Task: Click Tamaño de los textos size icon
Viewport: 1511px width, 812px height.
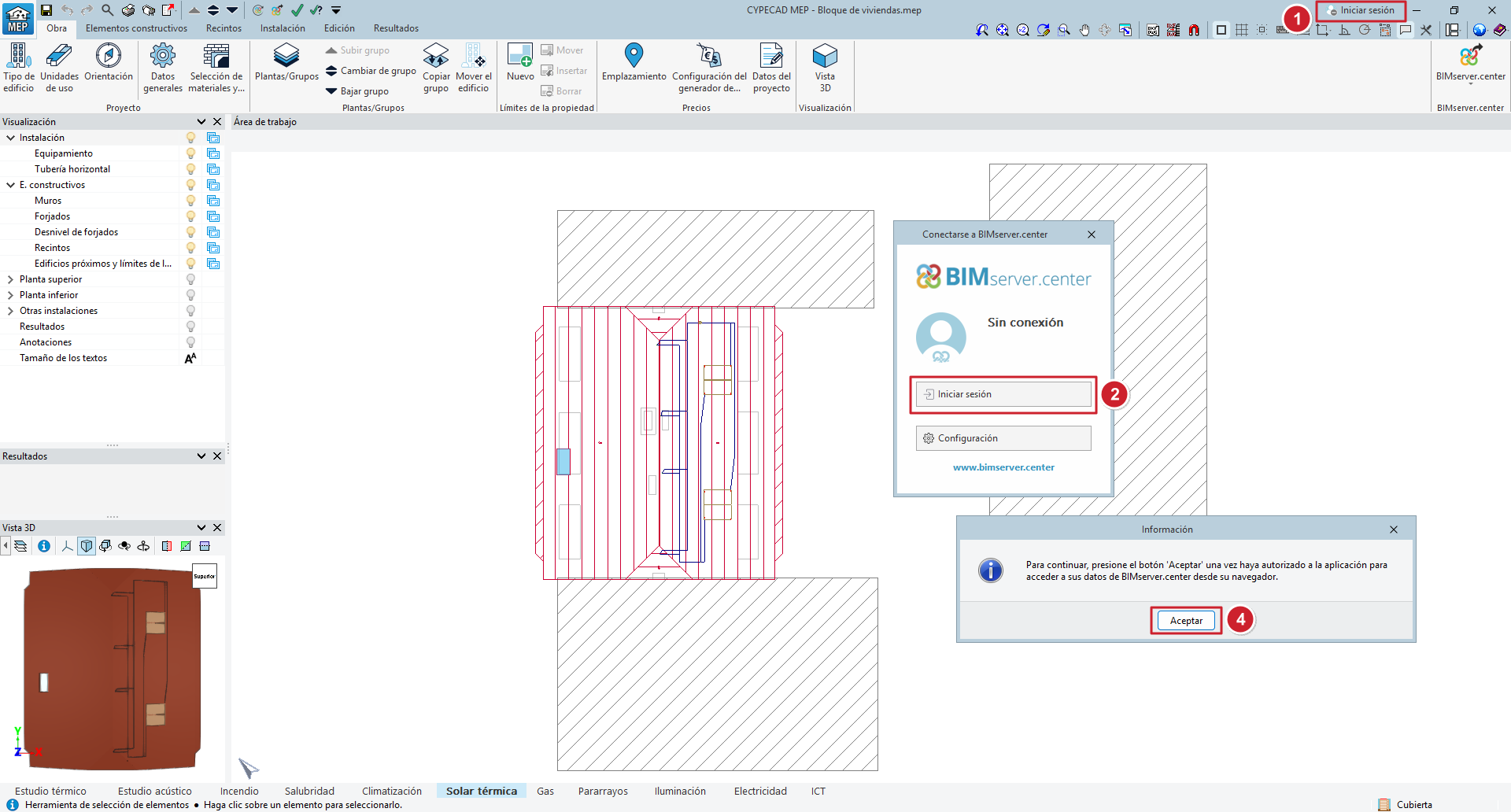Action: click(190, 358)
